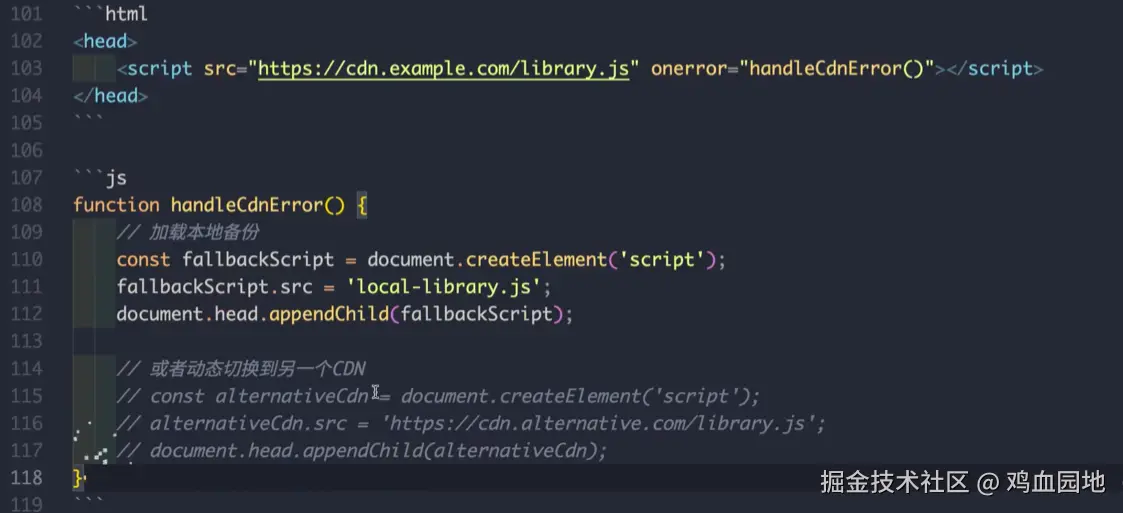Viewport: 1123px width, 513px height.
Task: Click the https://cdn.example.com/library.js link
Action: 443,69
